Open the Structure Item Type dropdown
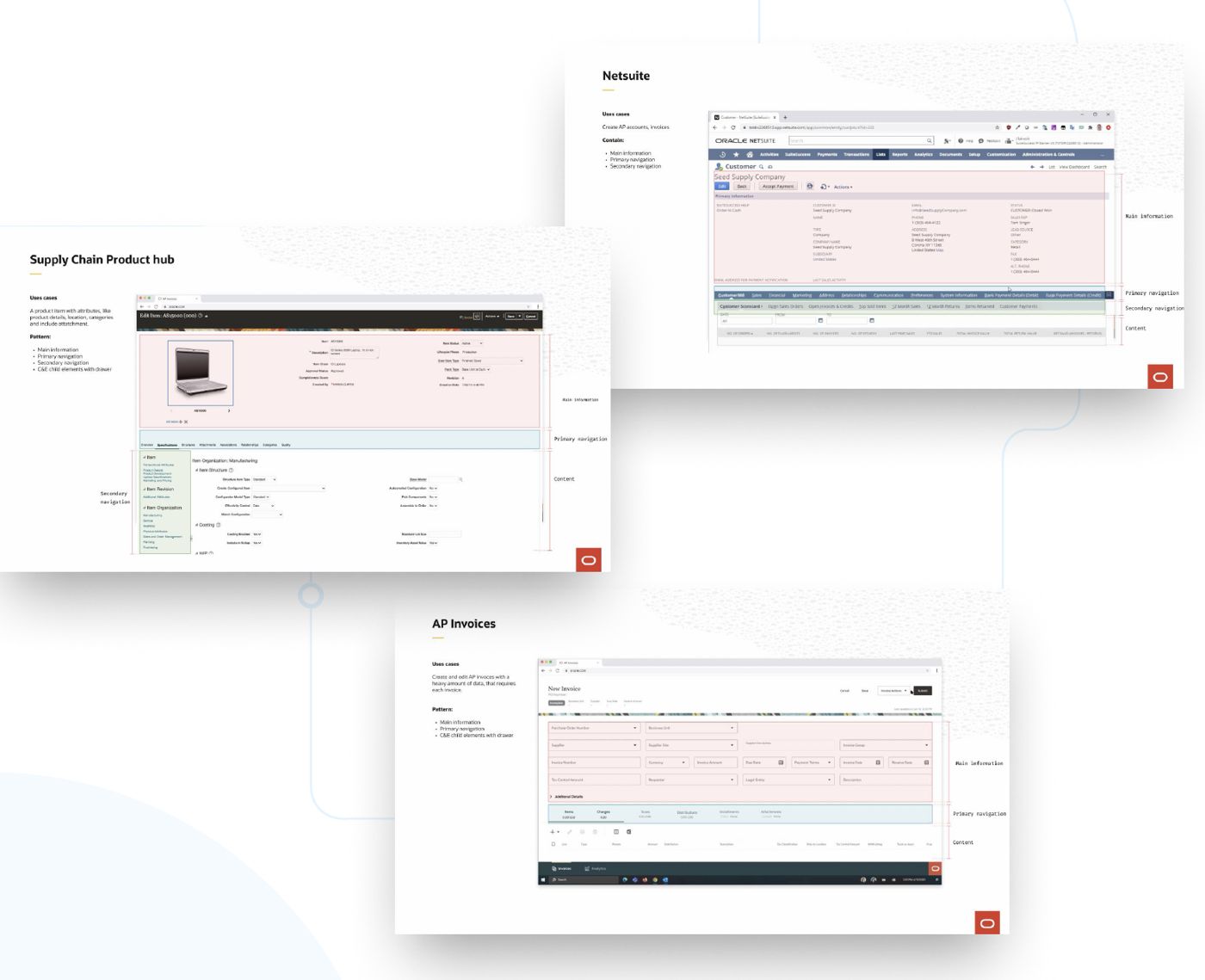Image resolution: width=1205 pixels, height=980 pixels. 263,479
